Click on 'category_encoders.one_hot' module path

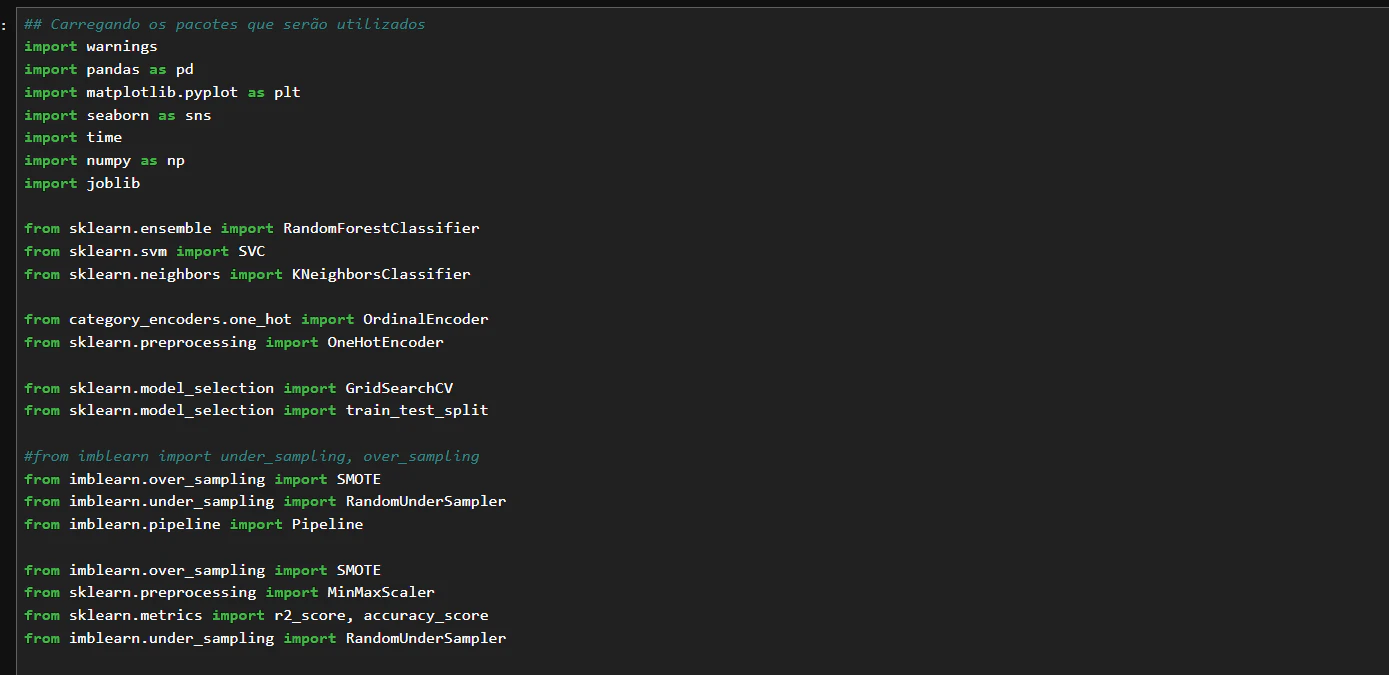pyautogui.click(x=180, y=320)
